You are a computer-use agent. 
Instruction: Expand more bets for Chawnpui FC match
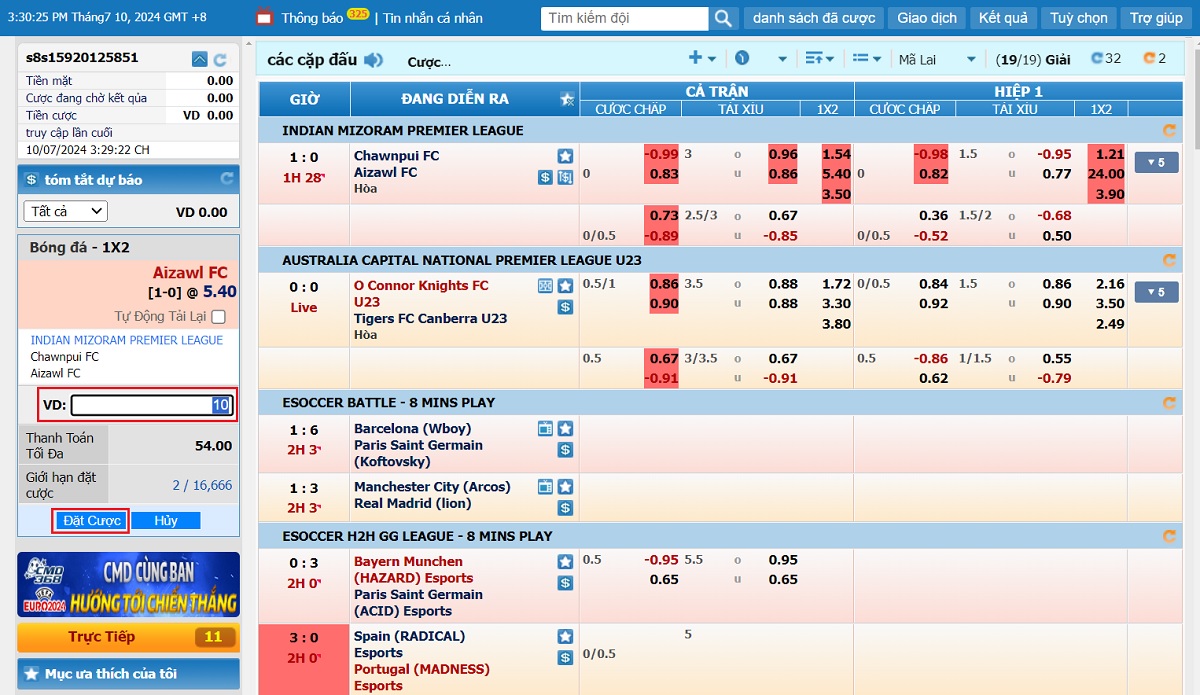tap(1155, 162)
